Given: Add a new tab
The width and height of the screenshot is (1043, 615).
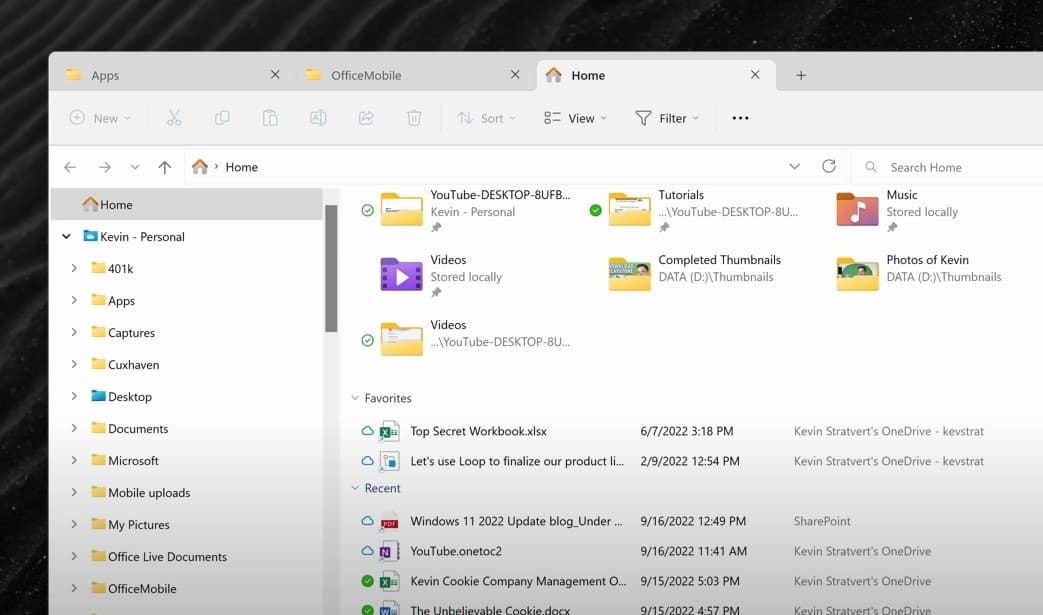Looking at the screenshot, I should coord(801,76).
